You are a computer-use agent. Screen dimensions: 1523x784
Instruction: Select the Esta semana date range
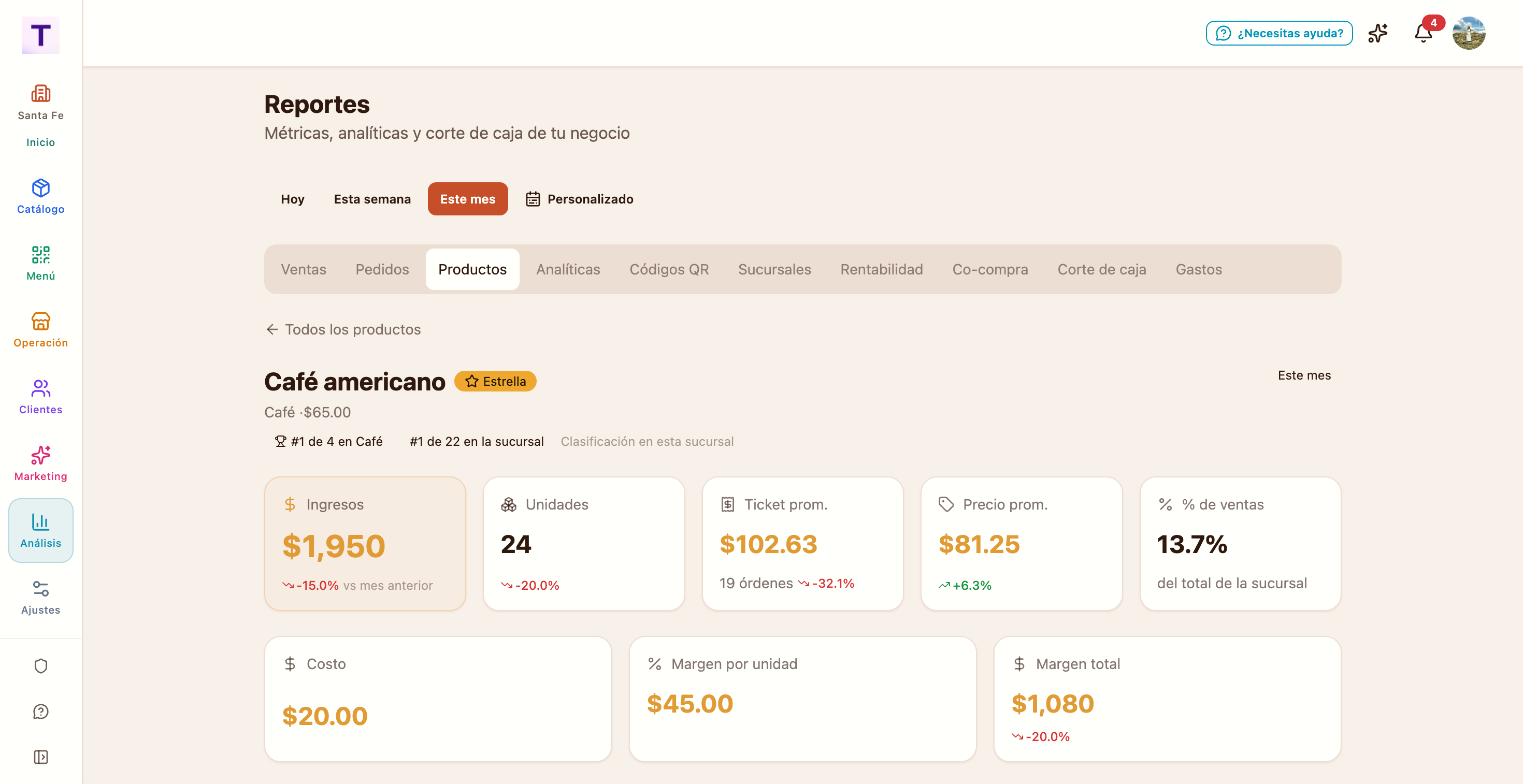tap(372, 199)
